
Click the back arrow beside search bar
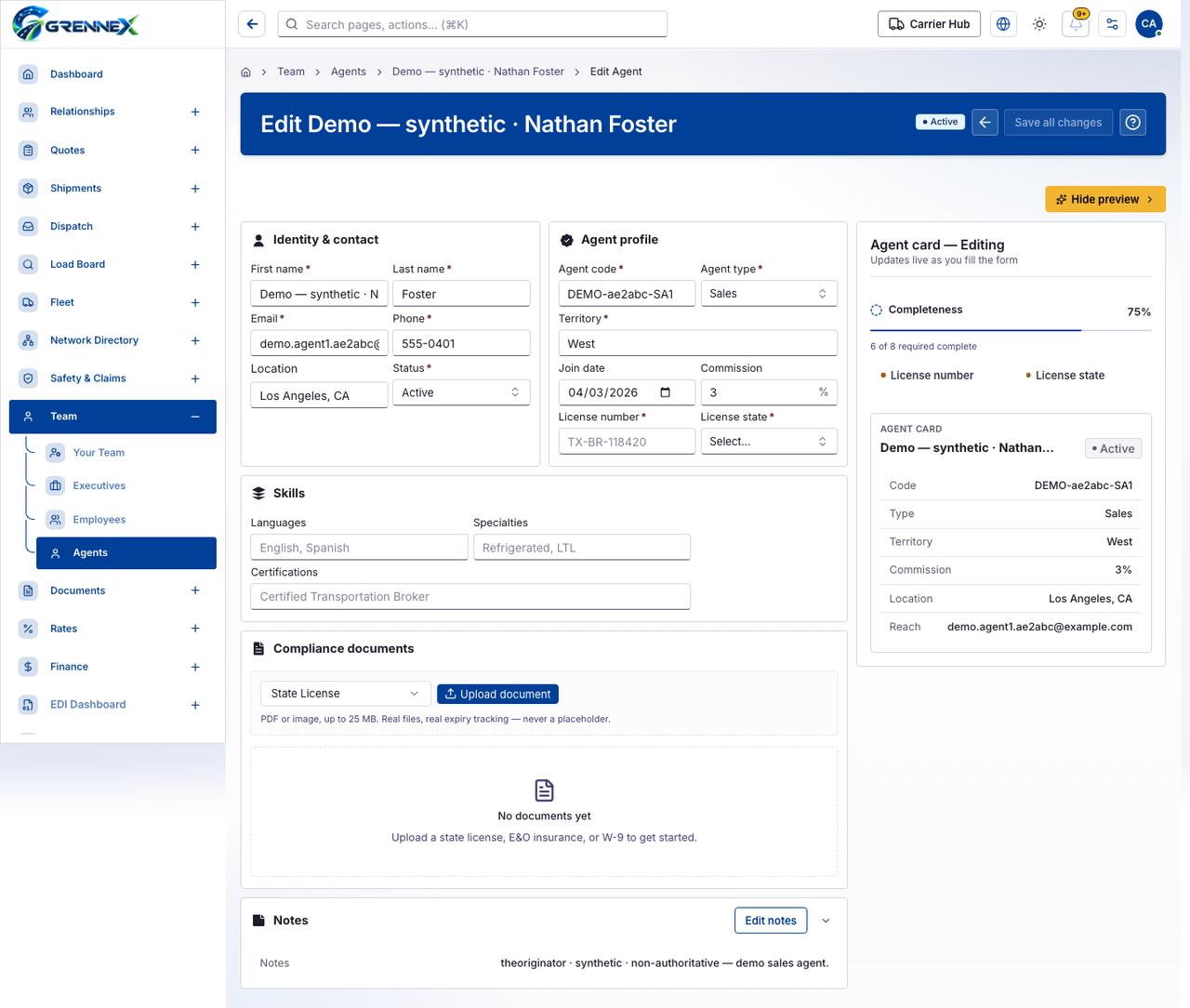[x=252, y=24]
